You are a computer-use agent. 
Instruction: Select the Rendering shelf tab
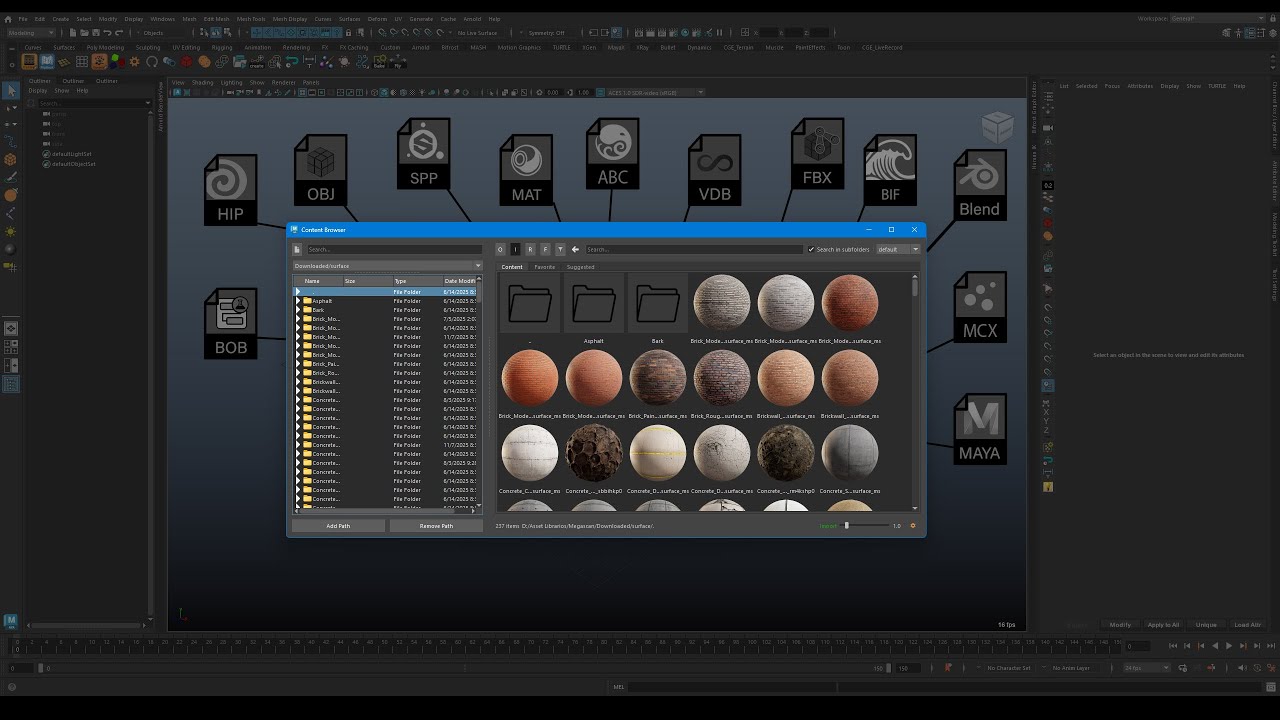pyautogui.click(x=296, y=47)
